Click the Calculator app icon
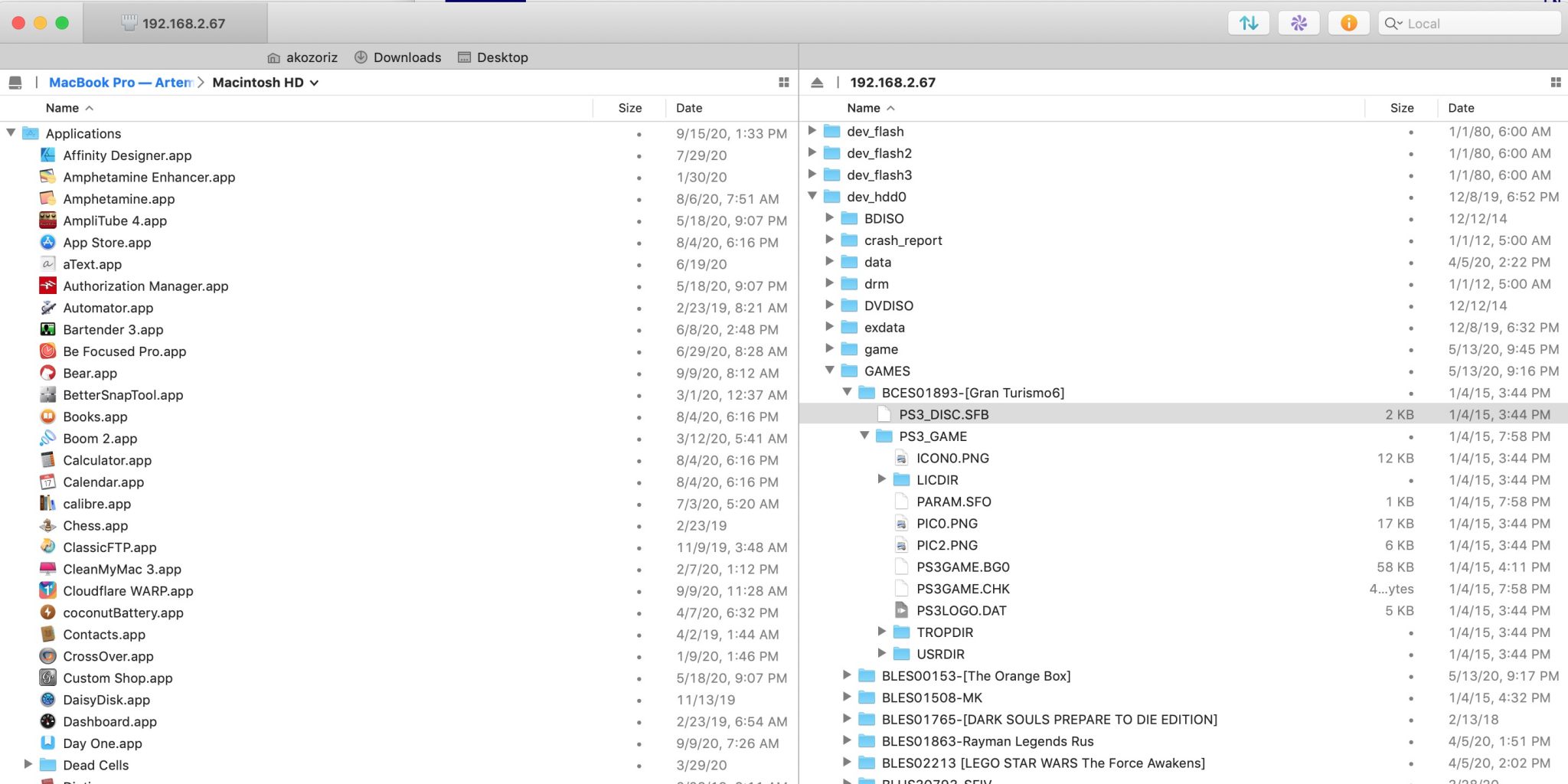Viewport: 1568px width, 784px height. 47,459
